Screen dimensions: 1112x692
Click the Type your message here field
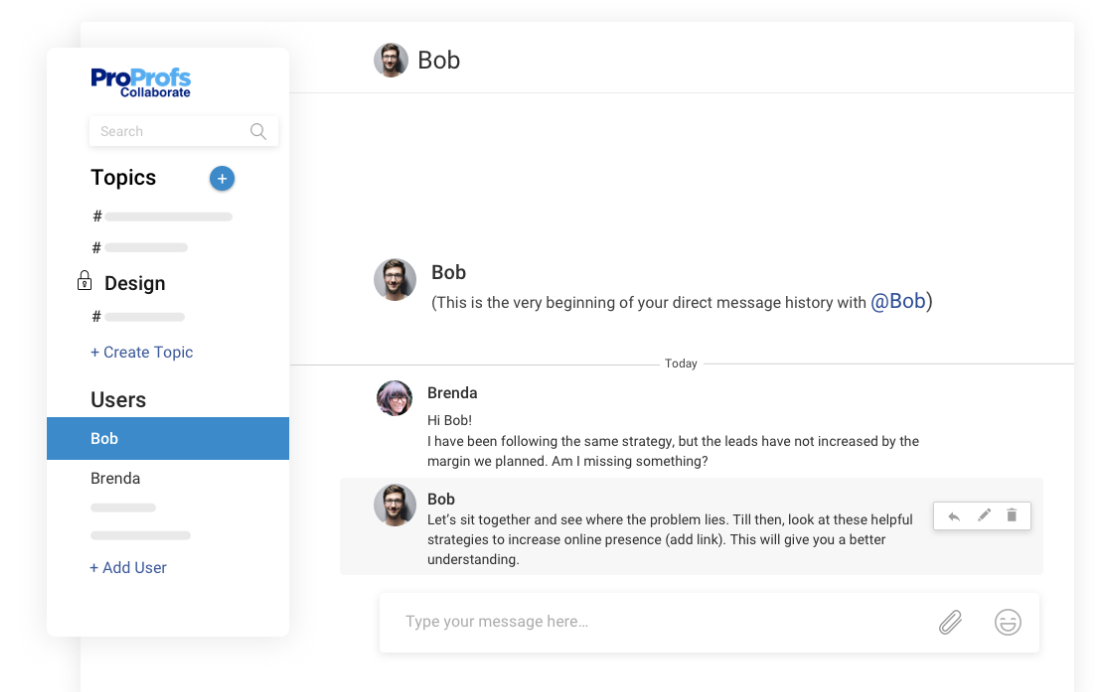pos(650,622)
